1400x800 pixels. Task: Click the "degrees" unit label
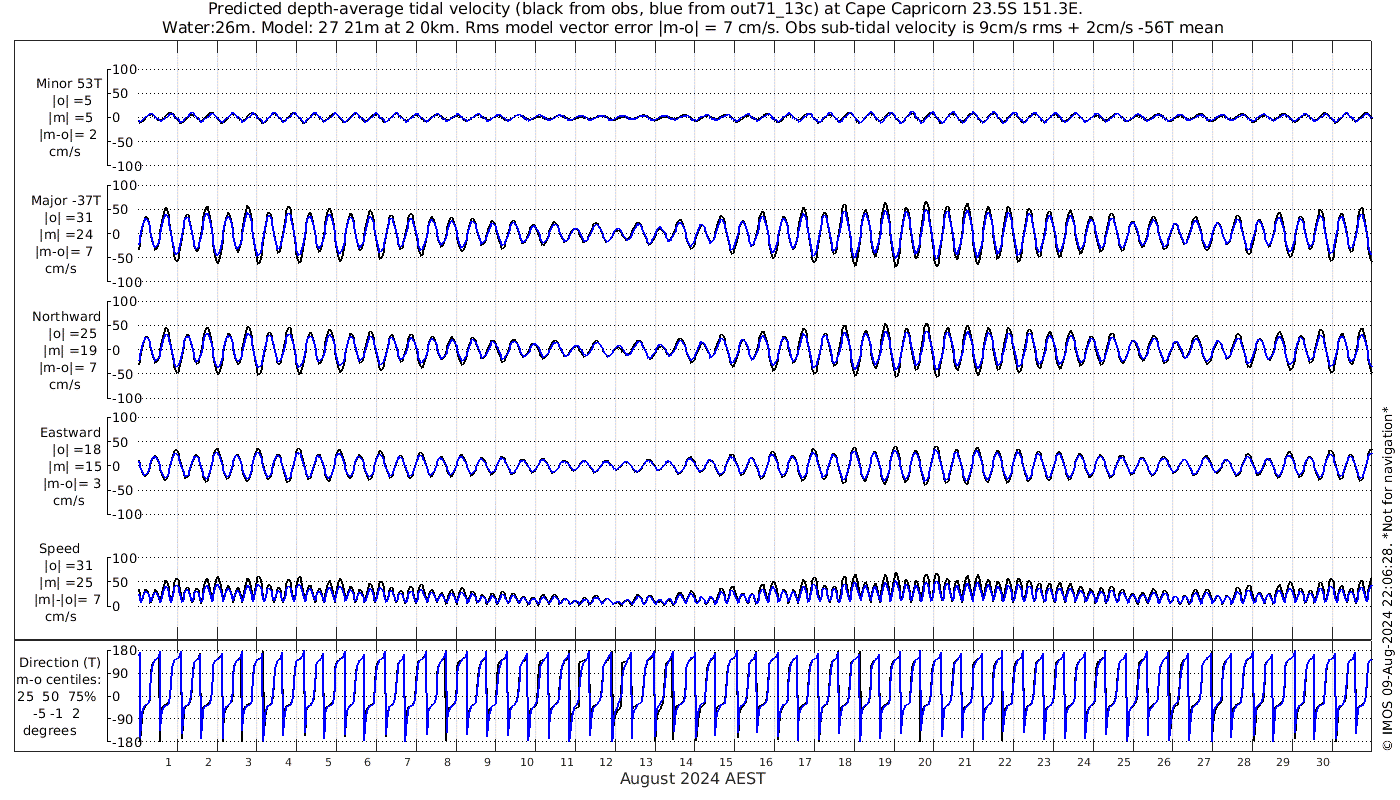tap(50, 731)
